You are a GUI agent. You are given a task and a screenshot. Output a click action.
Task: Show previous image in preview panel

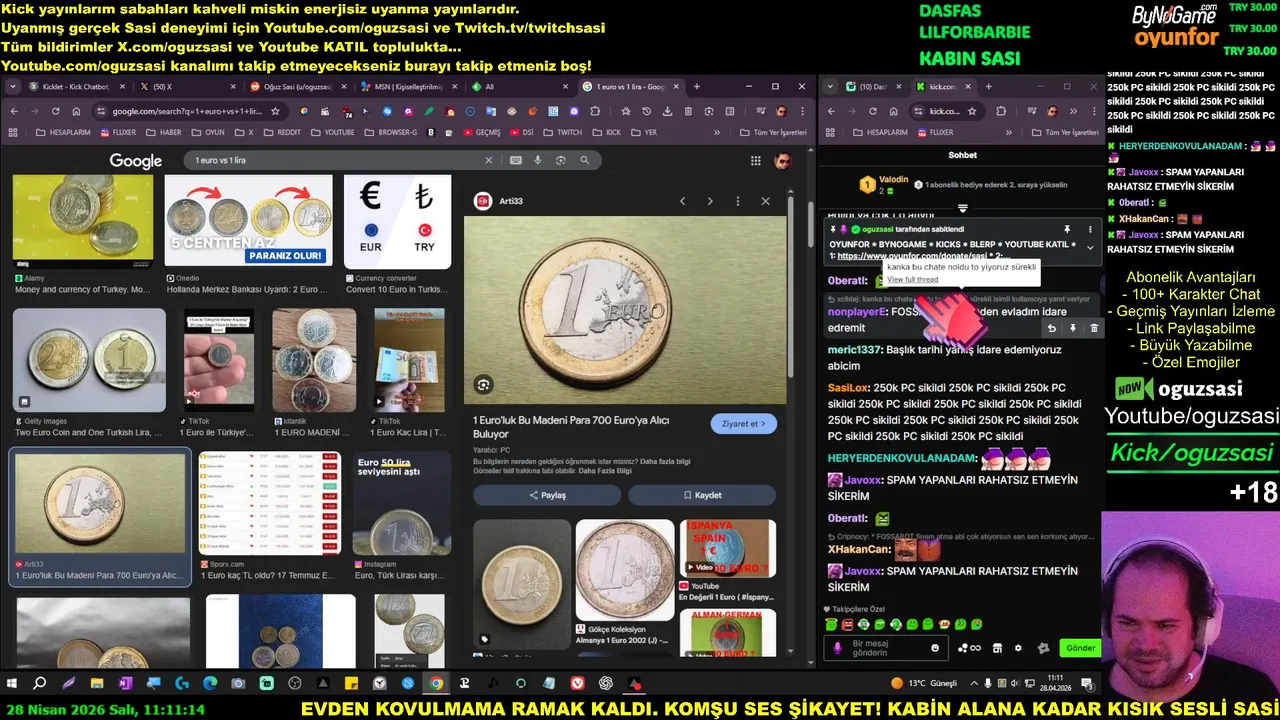coord(683,201)
